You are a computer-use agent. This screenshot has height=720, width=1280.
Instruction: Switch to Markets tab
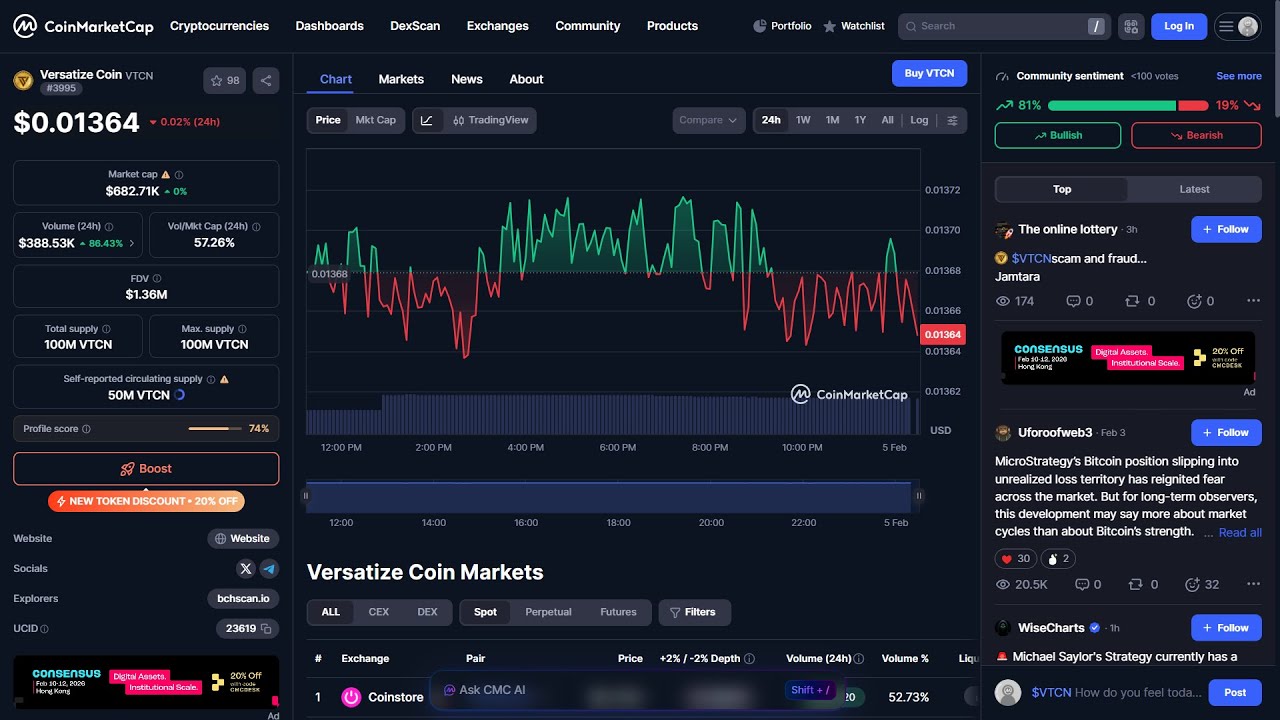point(401,79)
